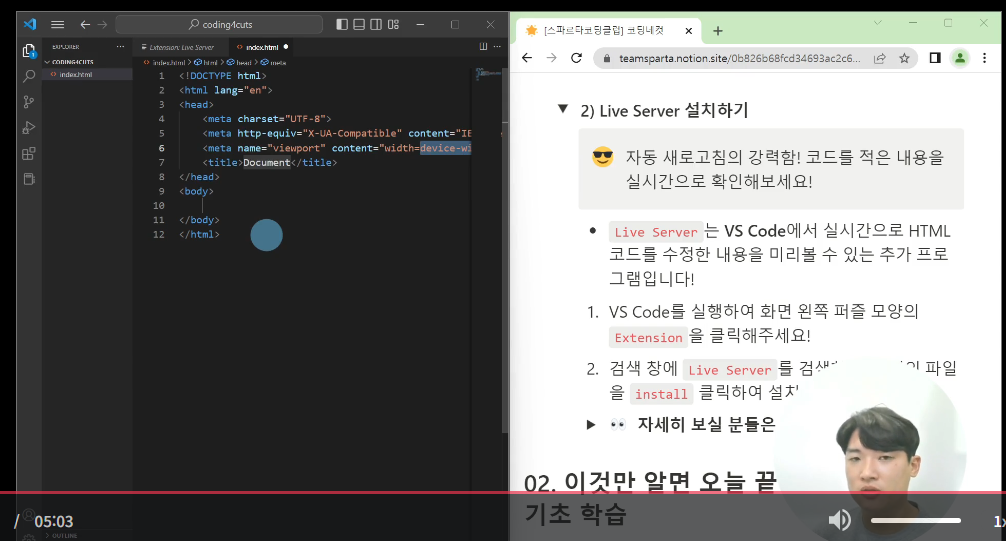Viewport: 1006px width, 541px height.
Task: Click the teamsparta.notion.site address bar
Action: tap(739, 58)
